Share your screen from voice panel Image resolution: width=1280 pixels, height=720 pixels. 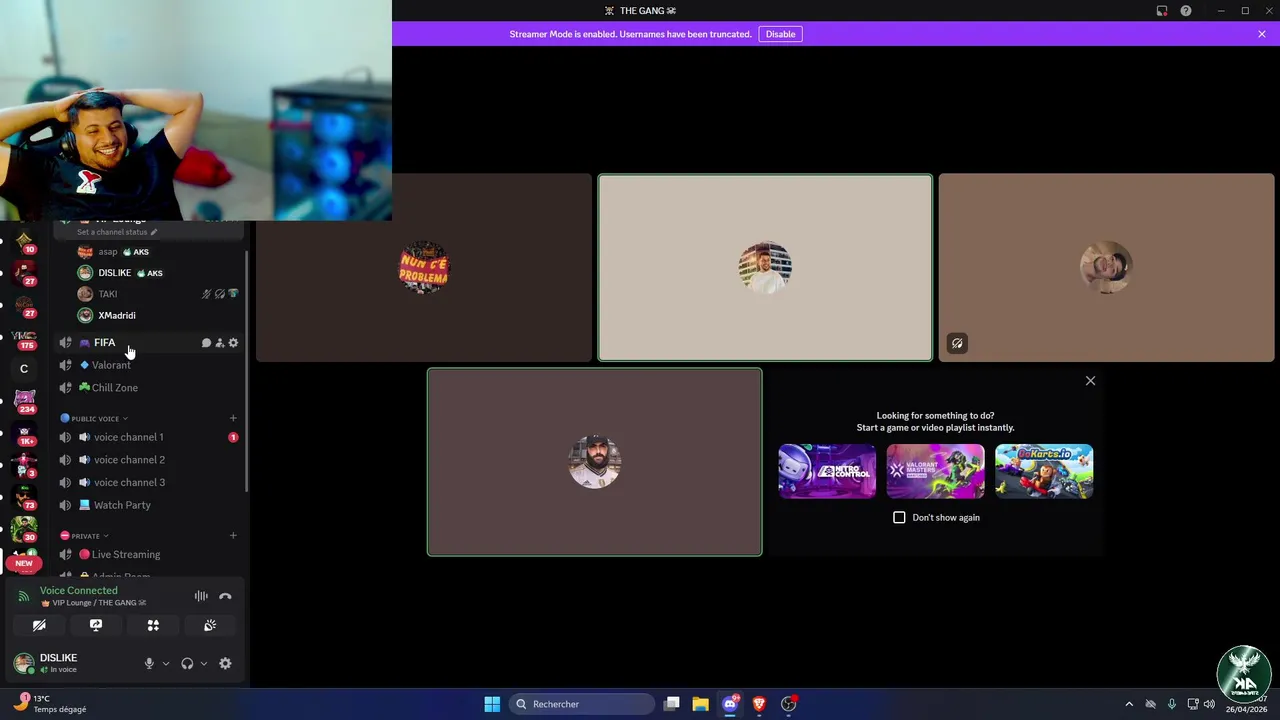[96, 625]
